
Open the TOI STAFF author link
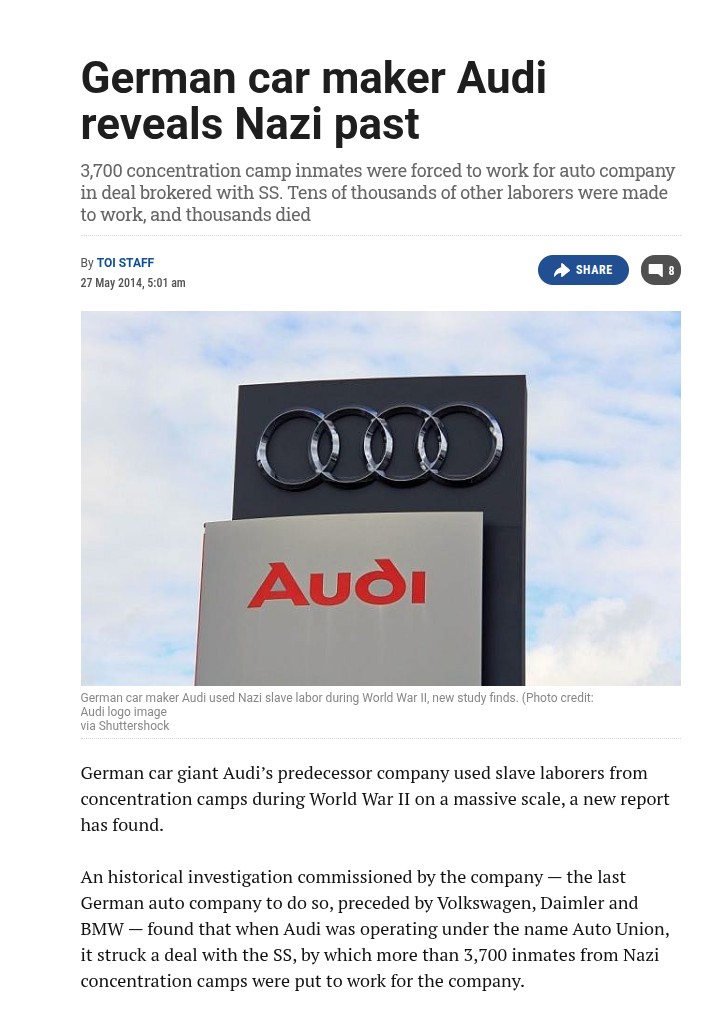tap(125, 263)
